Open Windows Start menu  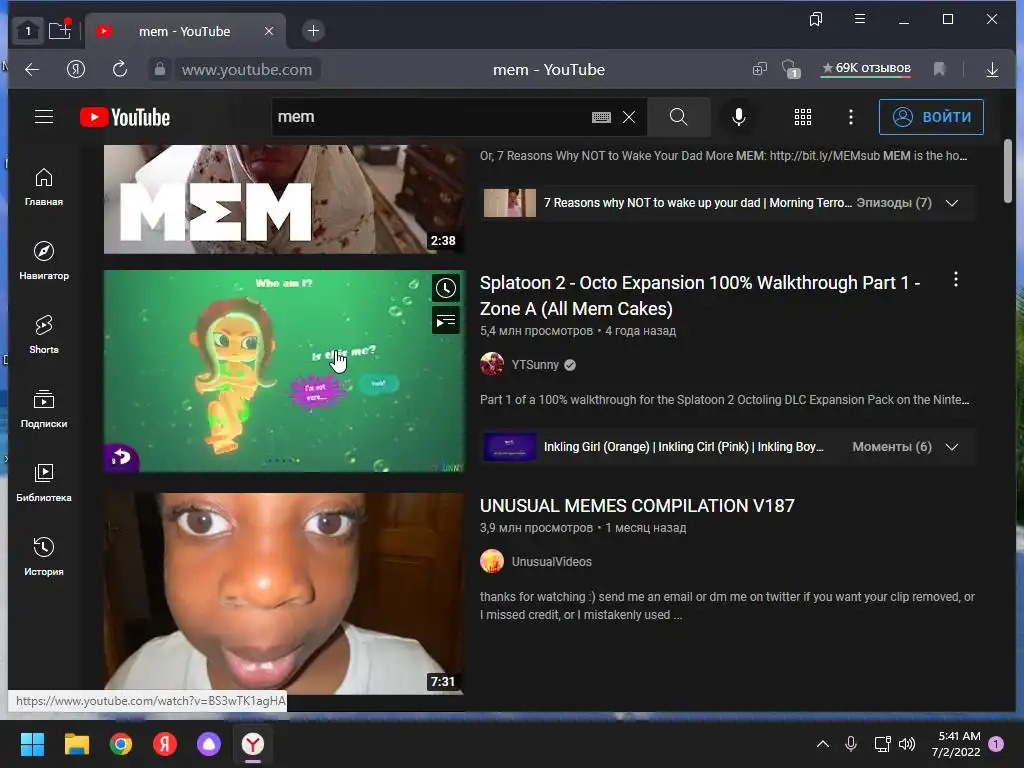pos(32,744)
